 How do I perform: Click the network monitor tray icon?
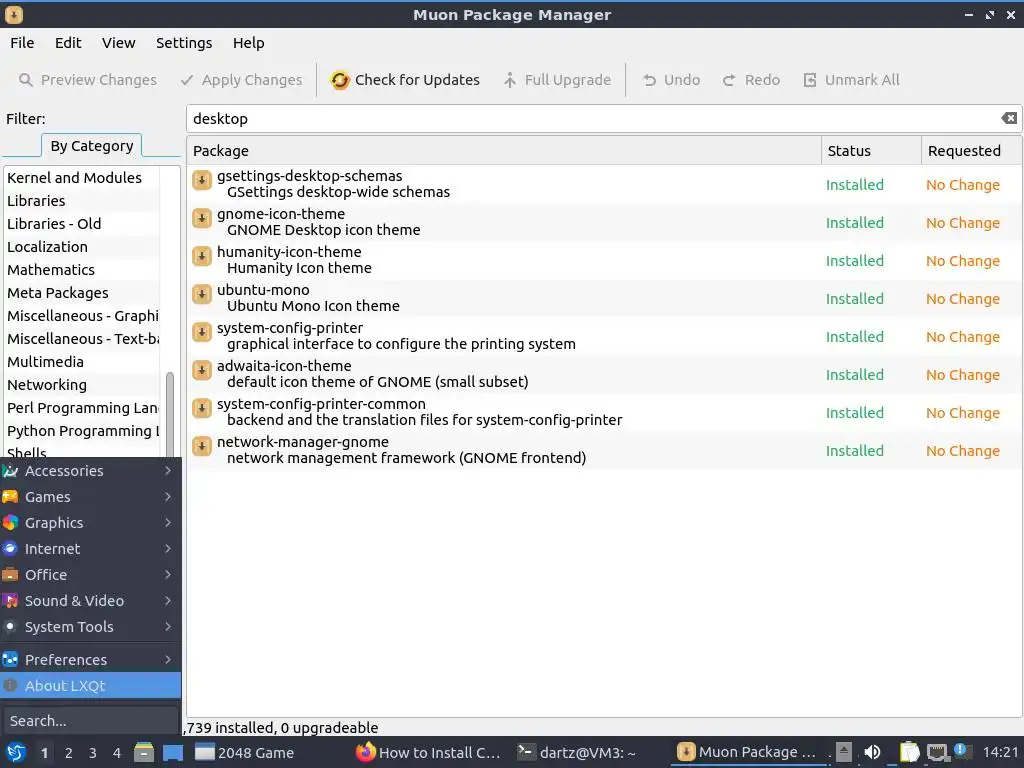[937, 752]
